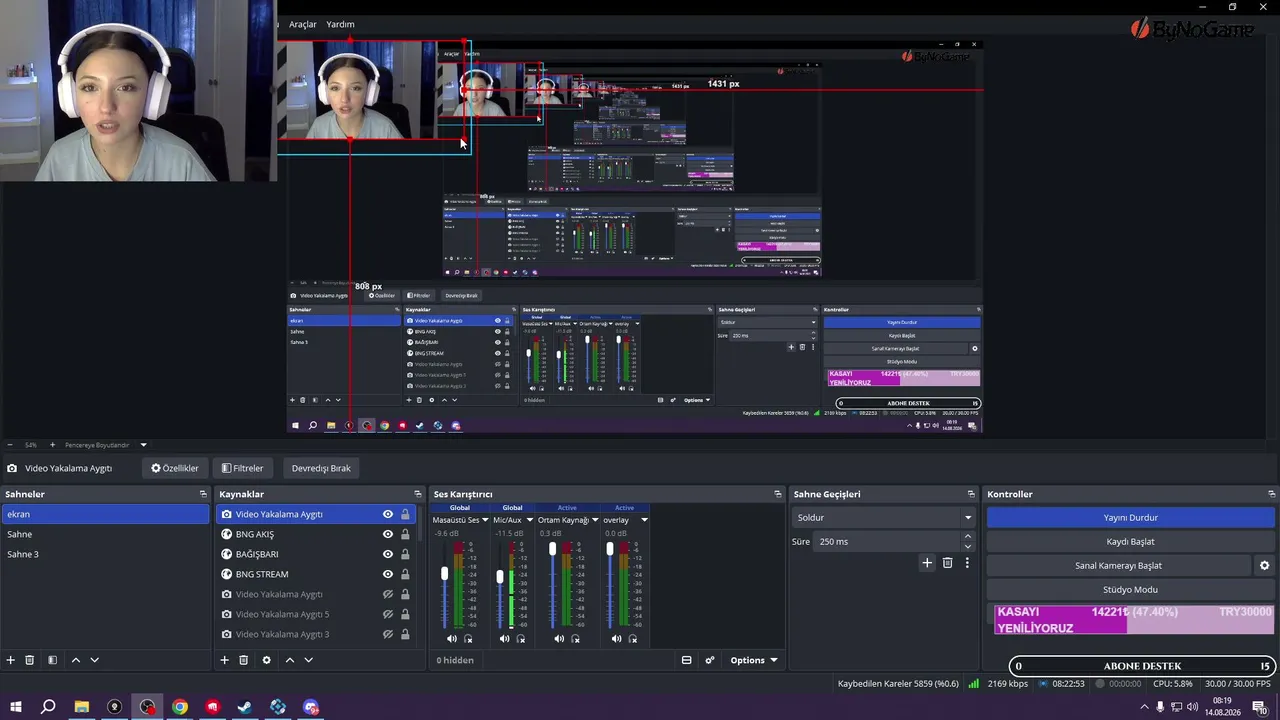Stop streaming with Yayını Durdur
Image resolution: width=1280 pixels, height=720 pixels.
click(x=1130, y=517)
